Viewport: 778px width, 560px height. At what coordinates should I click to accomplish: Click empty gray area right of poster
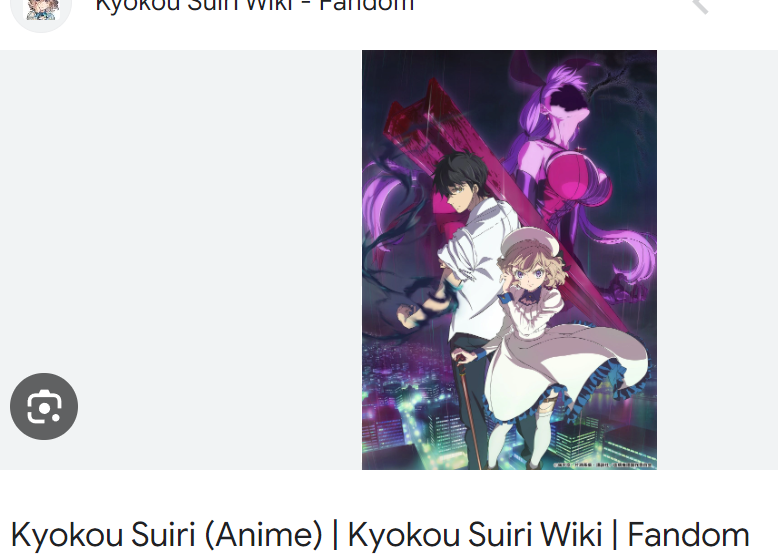click(x=717, y=259)
